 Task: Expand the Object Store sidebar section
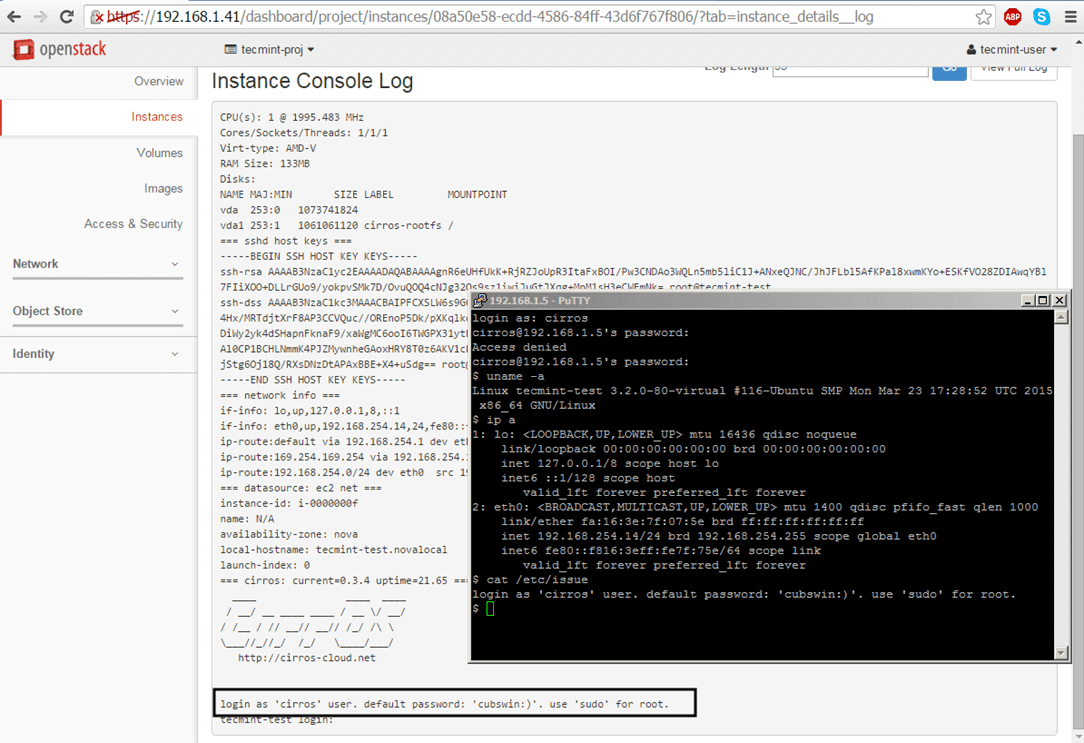[97, 311]
